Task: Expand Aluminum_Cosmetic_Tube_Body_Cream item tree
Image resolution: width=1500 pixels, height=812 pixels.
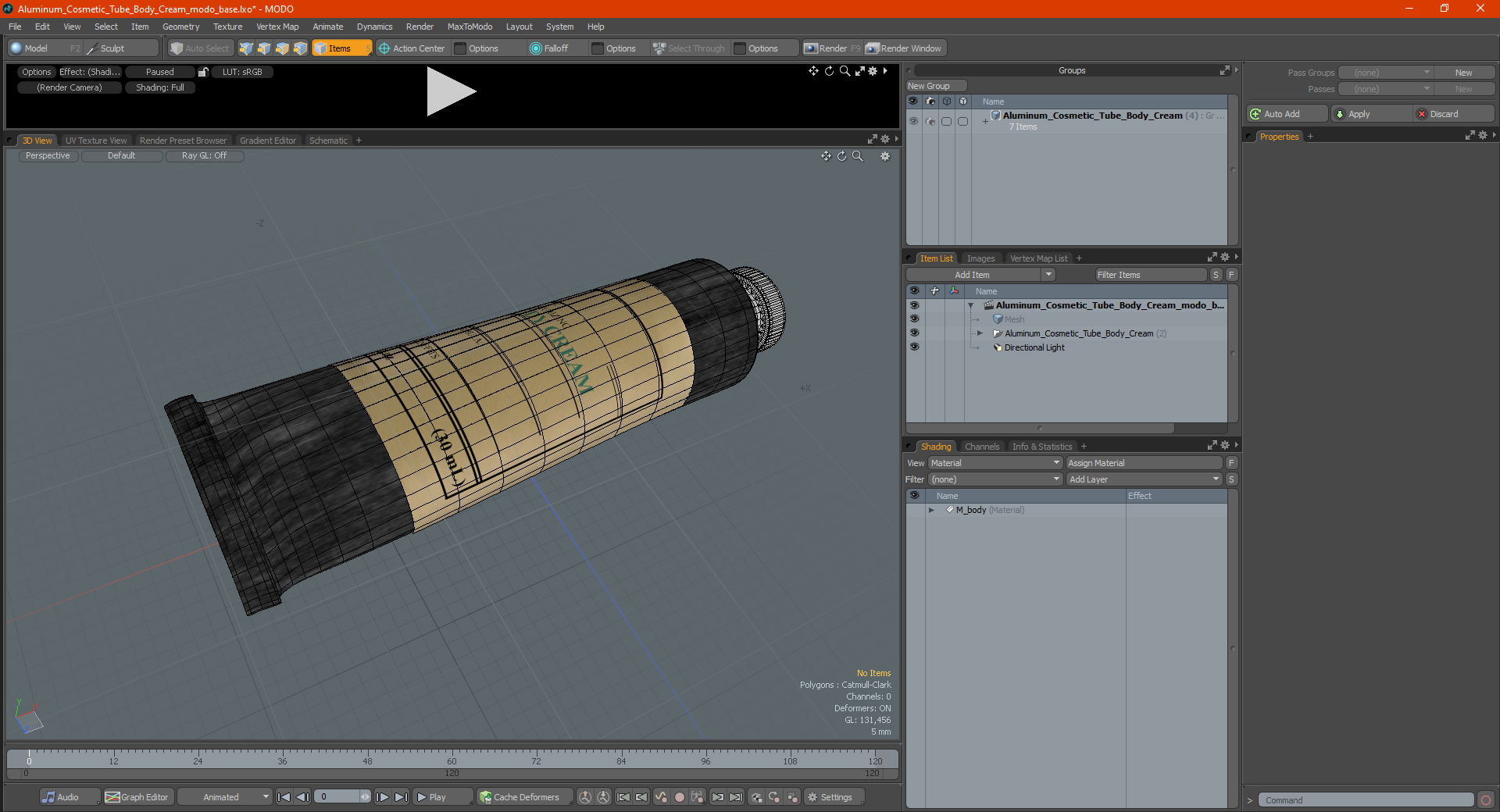Action: [980, 333]
